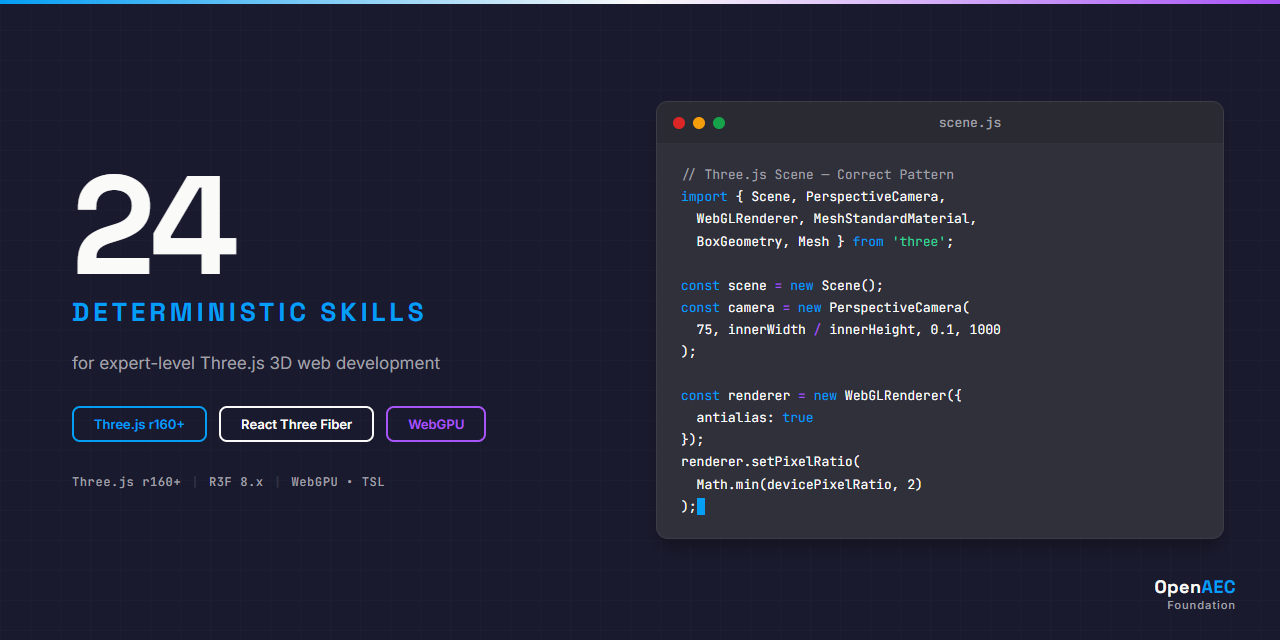Select the OpenAEC Foundation logo
This screenshot has width=1280, height=640.
(1195, 594)
